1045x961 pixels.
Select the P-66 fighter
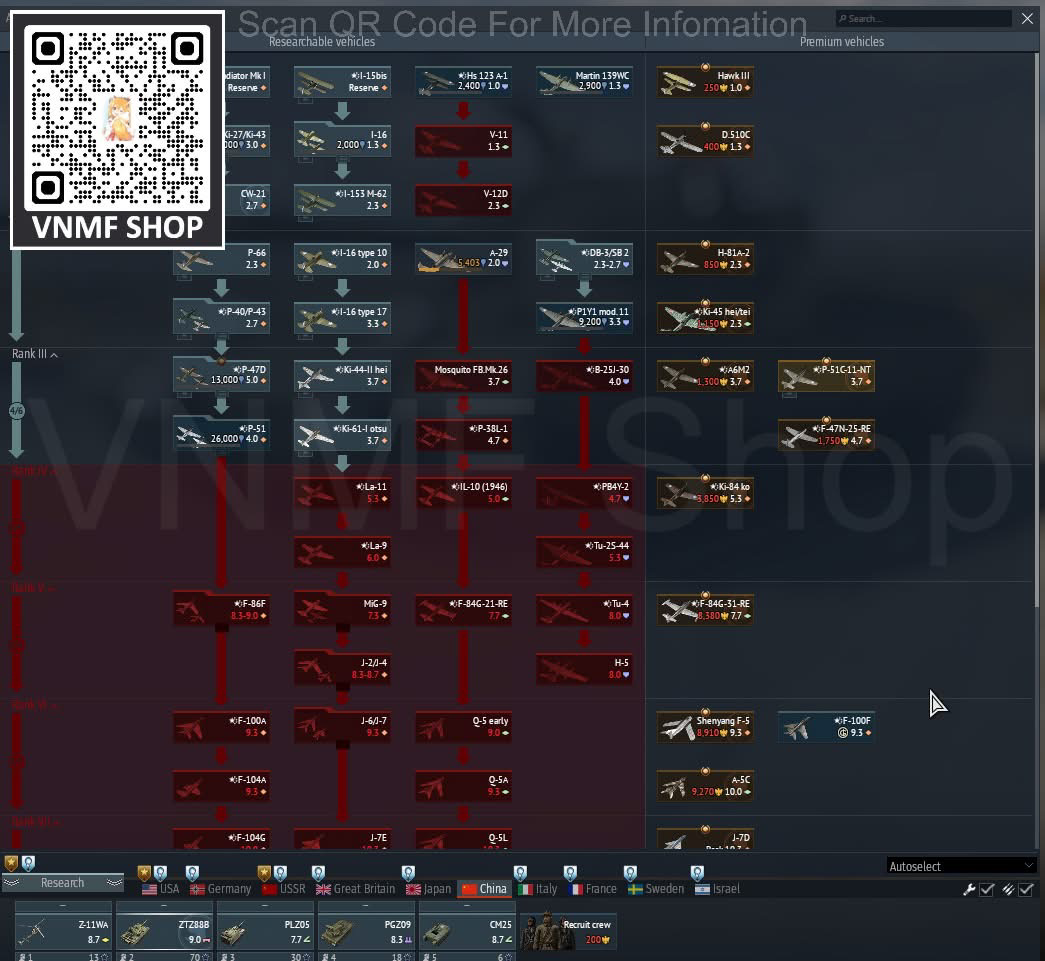(x=221, y=259)
